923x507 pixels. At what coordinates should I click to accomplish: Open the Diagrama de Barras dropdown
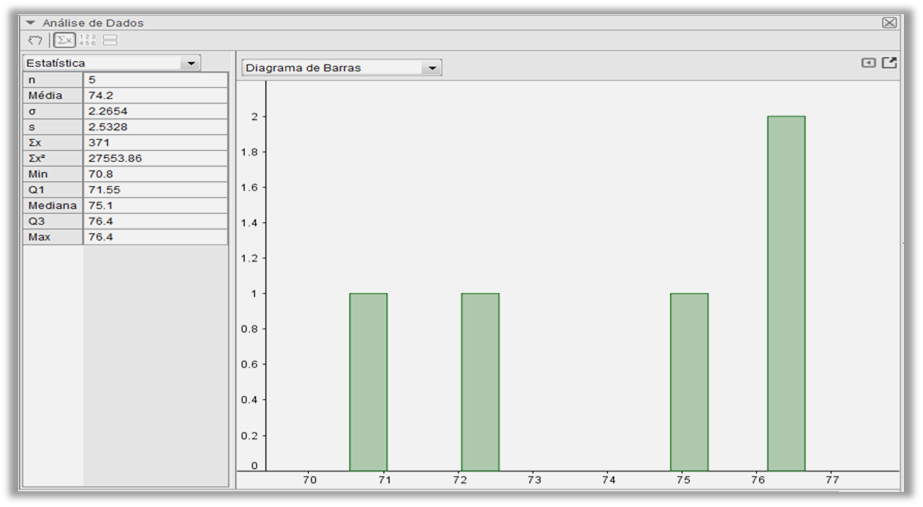[431, 68]
